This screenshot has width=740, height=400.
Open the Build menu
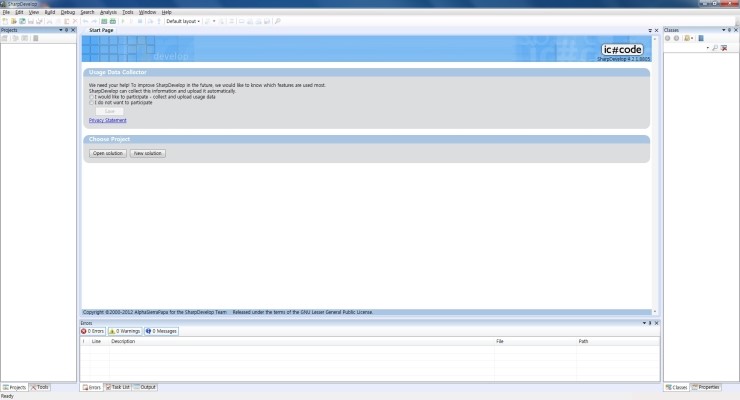coord(50,12)
